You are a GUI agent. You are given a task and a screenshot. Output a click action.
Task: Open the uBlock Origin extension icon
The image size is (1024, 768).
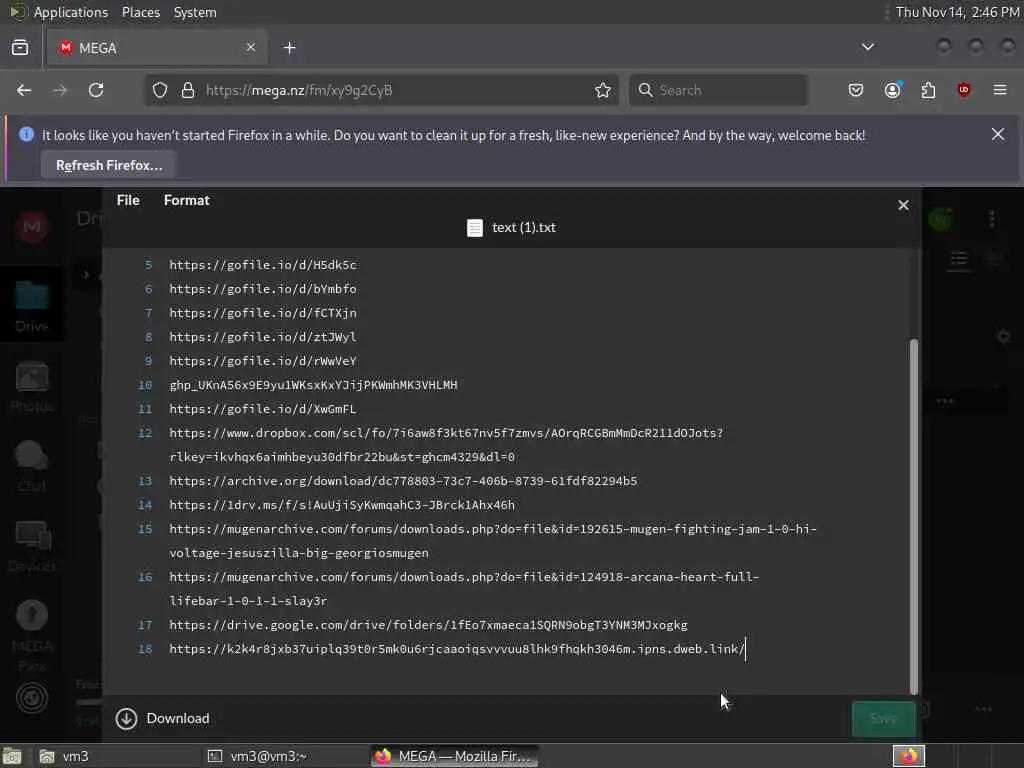pyautogui.click(x=964, y=90)
